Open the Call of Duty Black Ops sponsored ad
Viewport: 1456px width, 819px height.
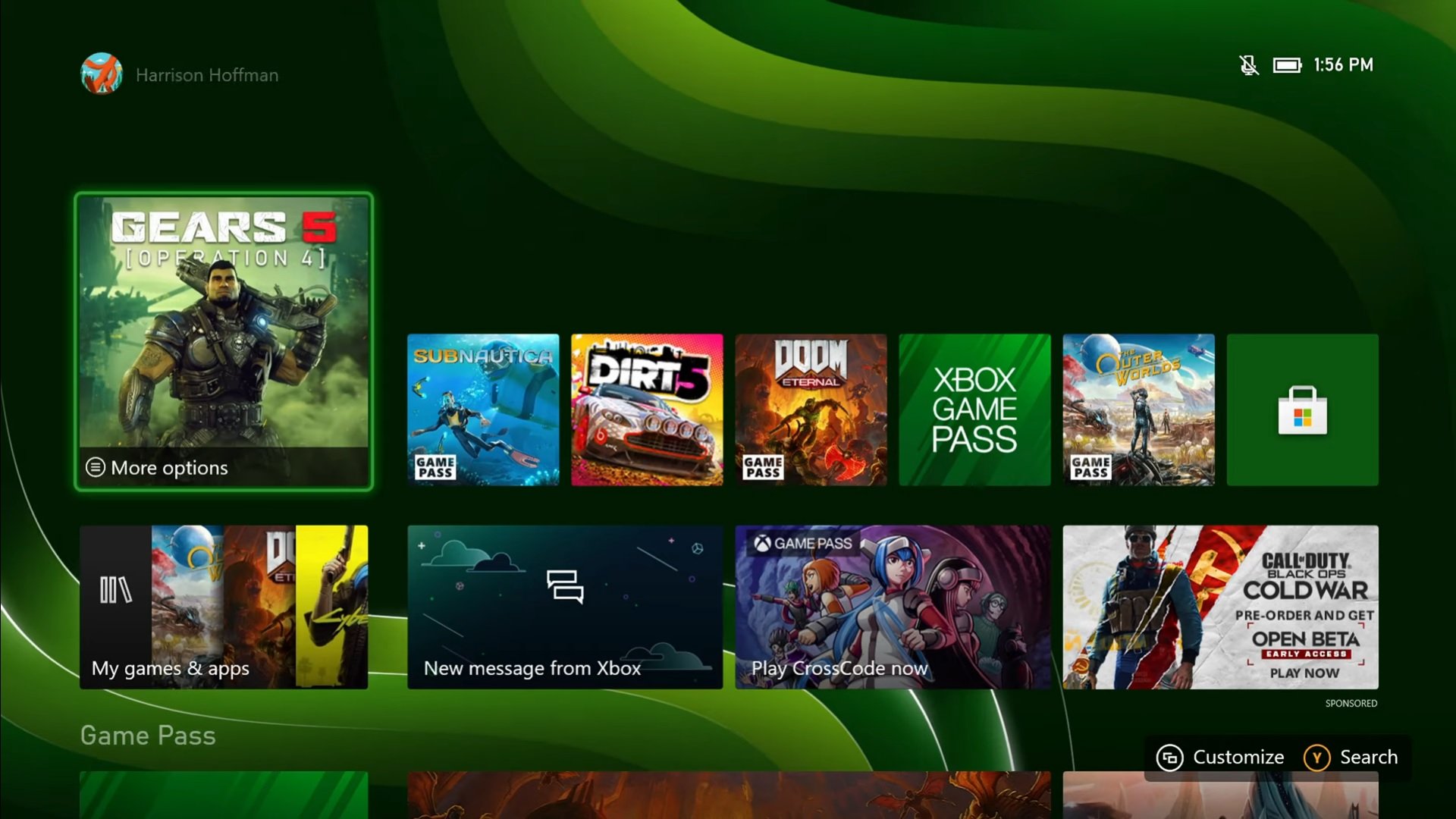click(x=1219, y=607)
